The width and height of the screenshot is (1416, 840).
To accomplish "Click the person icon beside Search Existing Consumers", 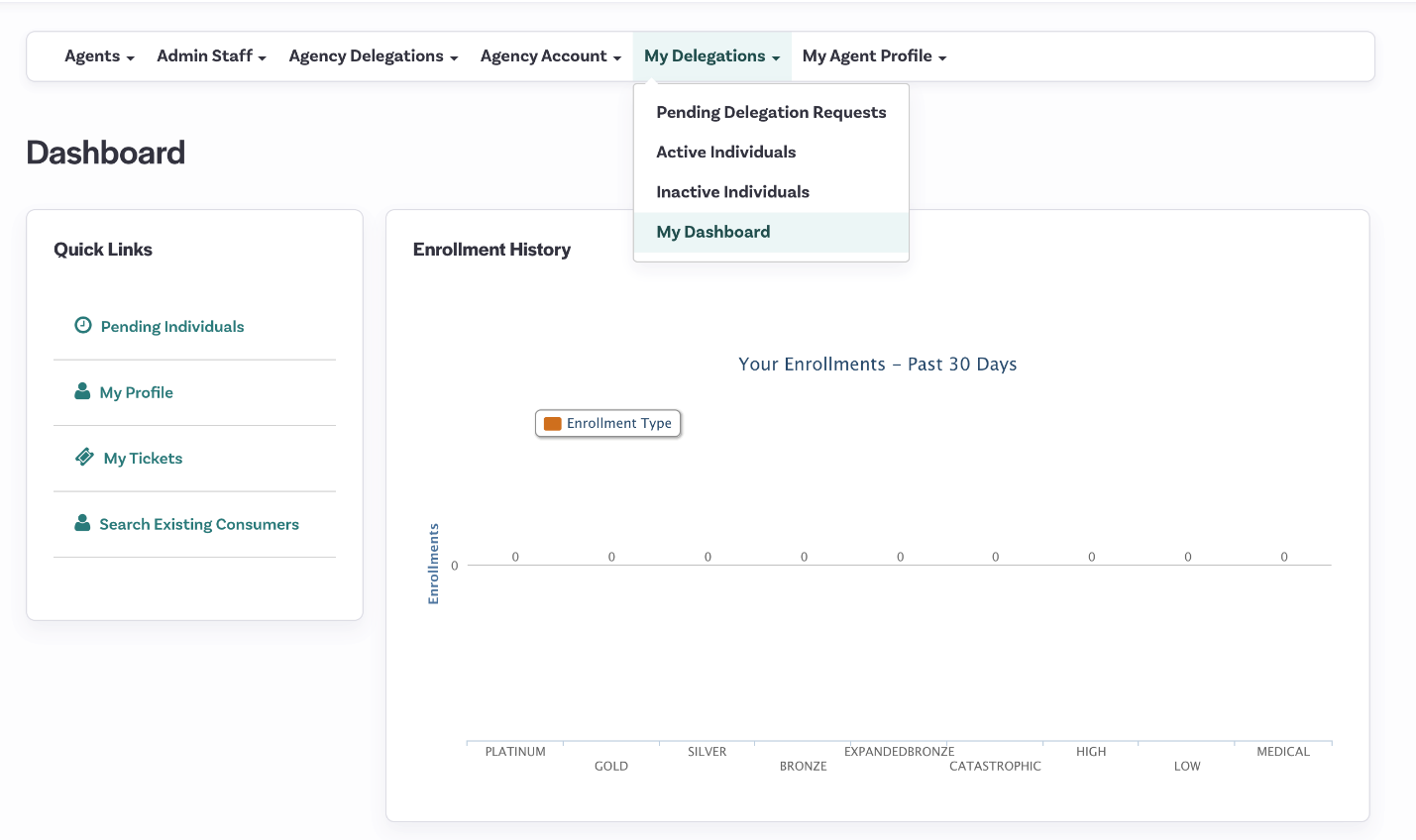I will pyautogui.click(x=82, y=523).
